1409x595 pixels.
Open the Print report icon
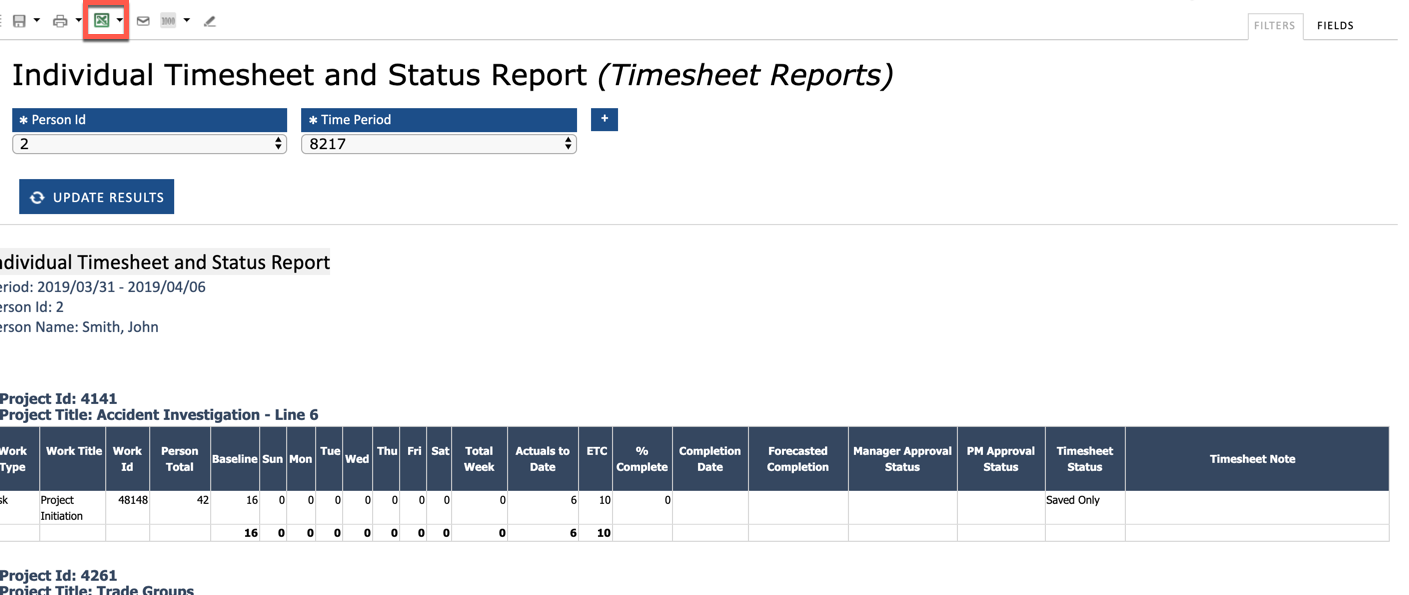click(60, 20)
